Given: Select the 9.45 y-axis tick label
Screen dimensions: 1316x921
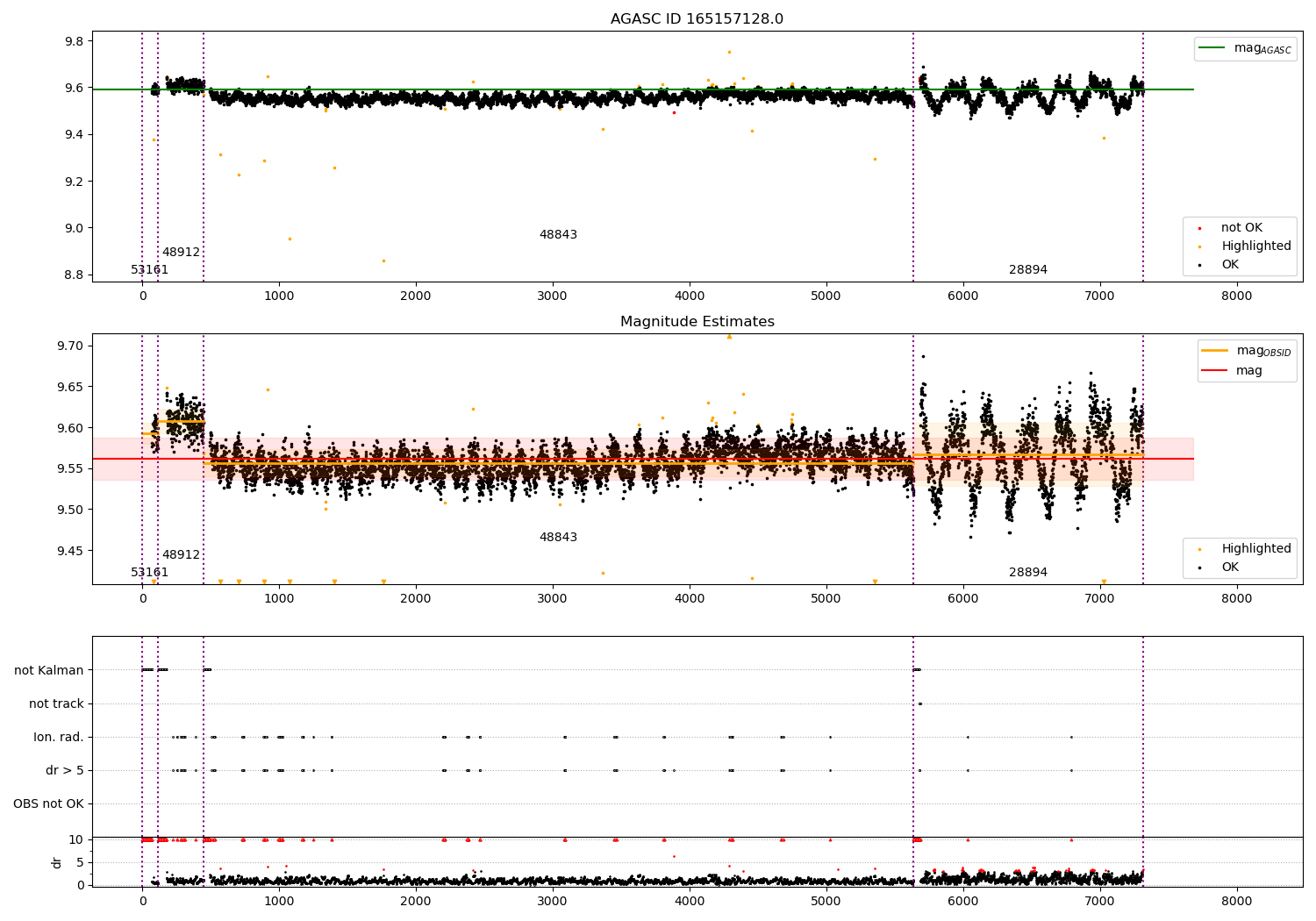Looking at the screenshot, I should click(x=71, y=551).
